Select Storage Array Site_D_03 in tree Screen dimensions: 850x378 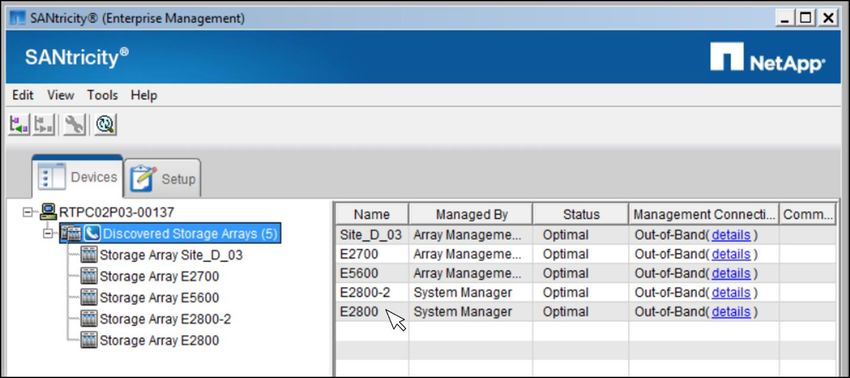(x=171, y=255)
